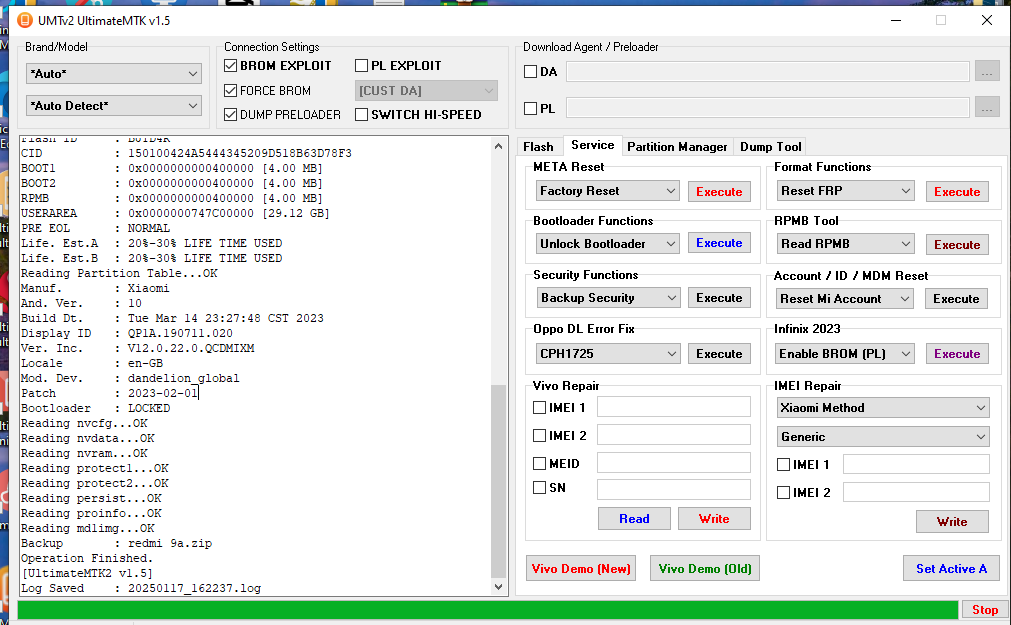Enable the PL EXPLOIT checkbox
Image resolution: width=1011 pixels, height=625 pixels.
pos(362,66)
